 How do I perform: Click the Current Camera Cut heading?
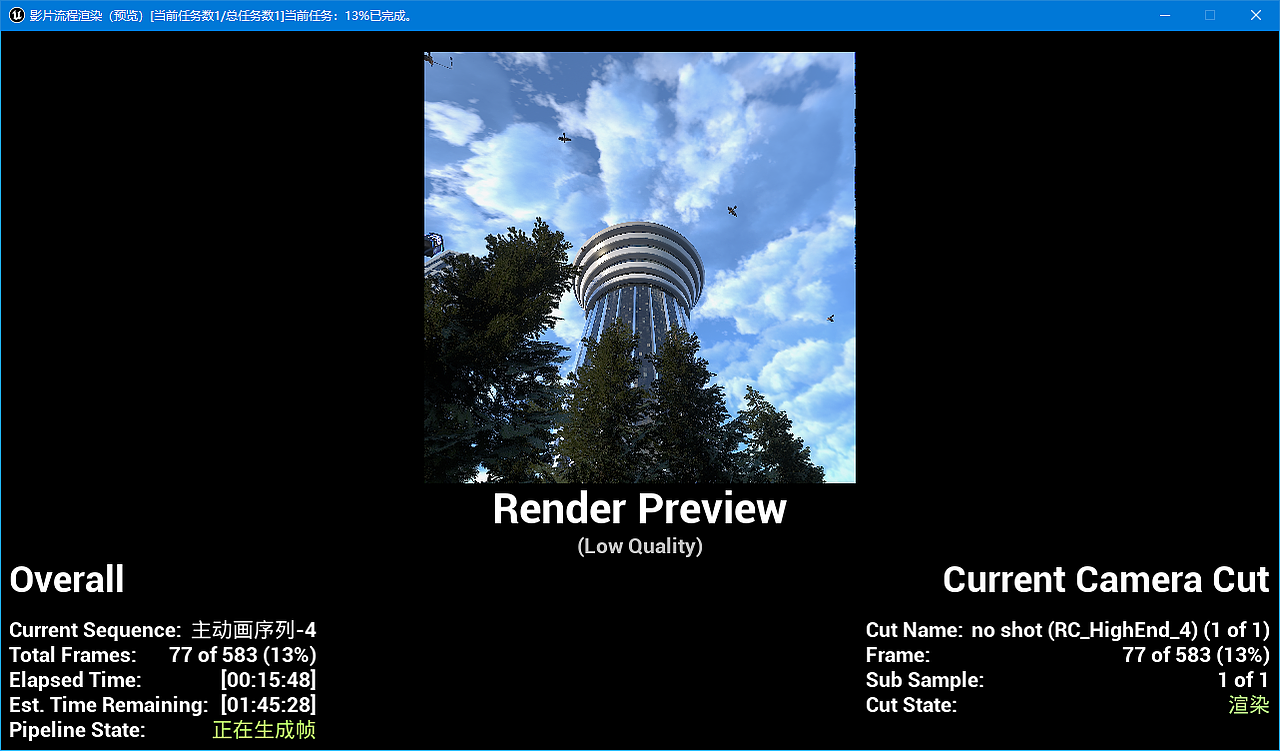pos(1106,579)
